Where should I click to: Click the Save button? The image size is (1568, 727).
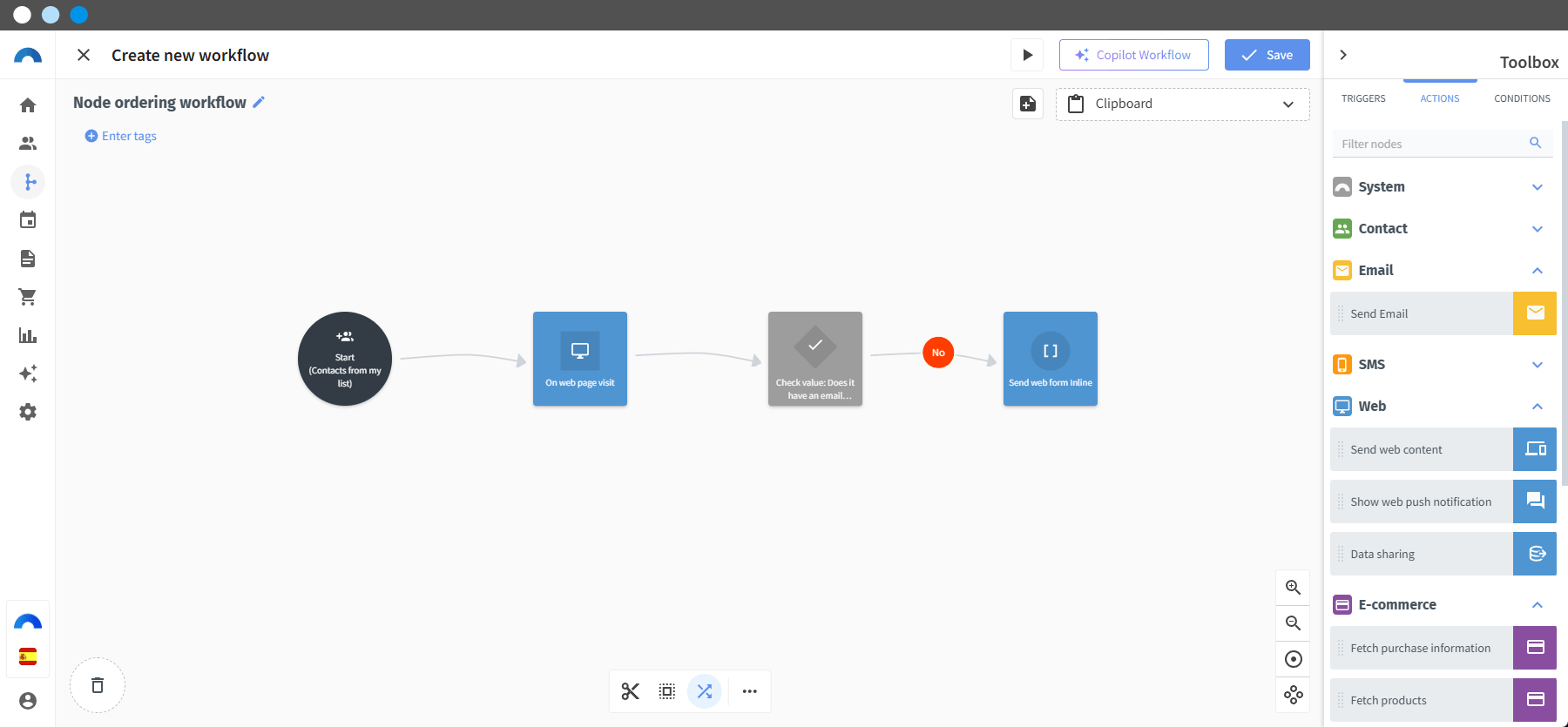(1267, 55)
